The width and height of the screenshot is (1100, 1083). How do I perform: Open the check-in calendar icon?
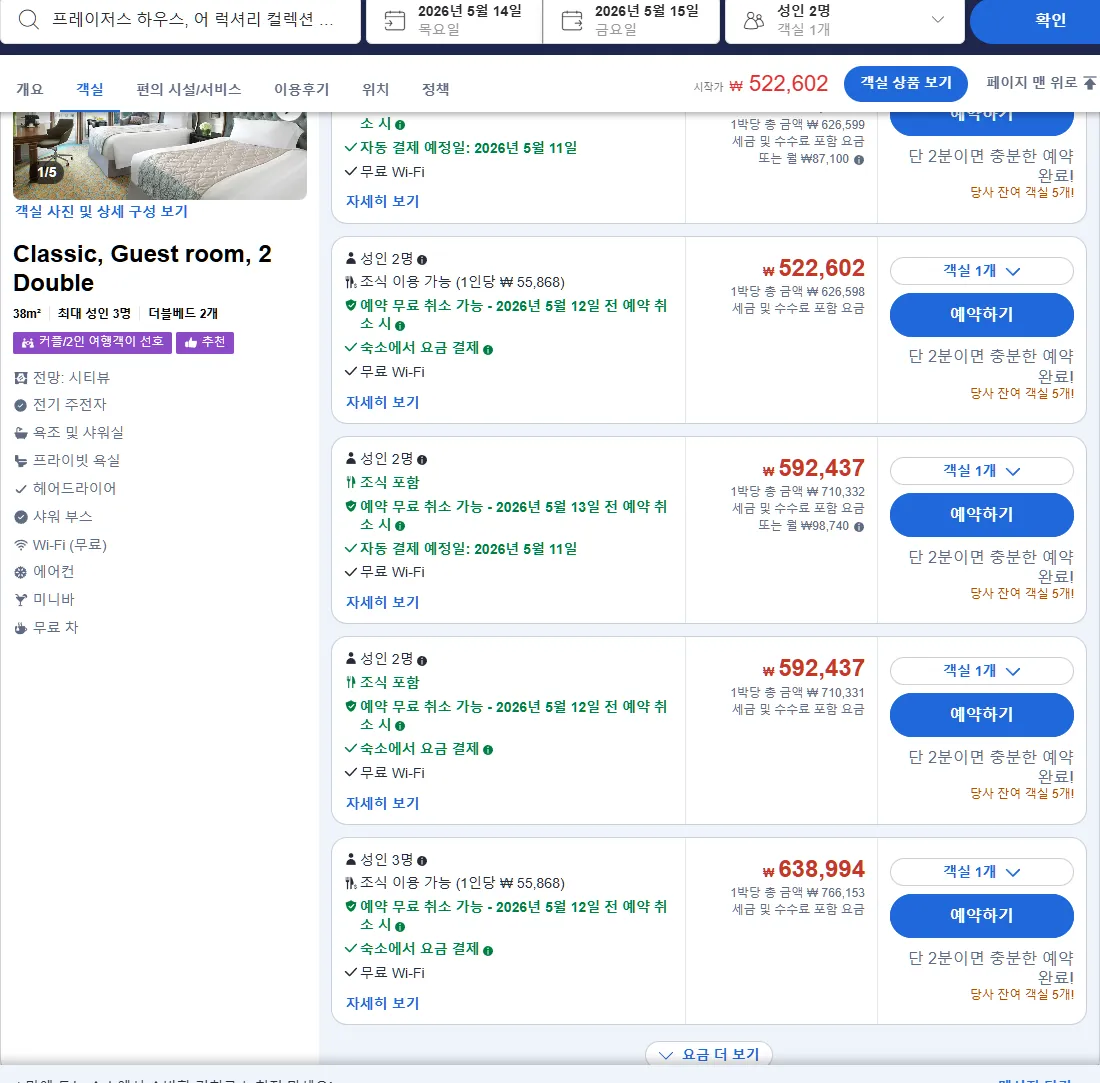pos(395,20)
